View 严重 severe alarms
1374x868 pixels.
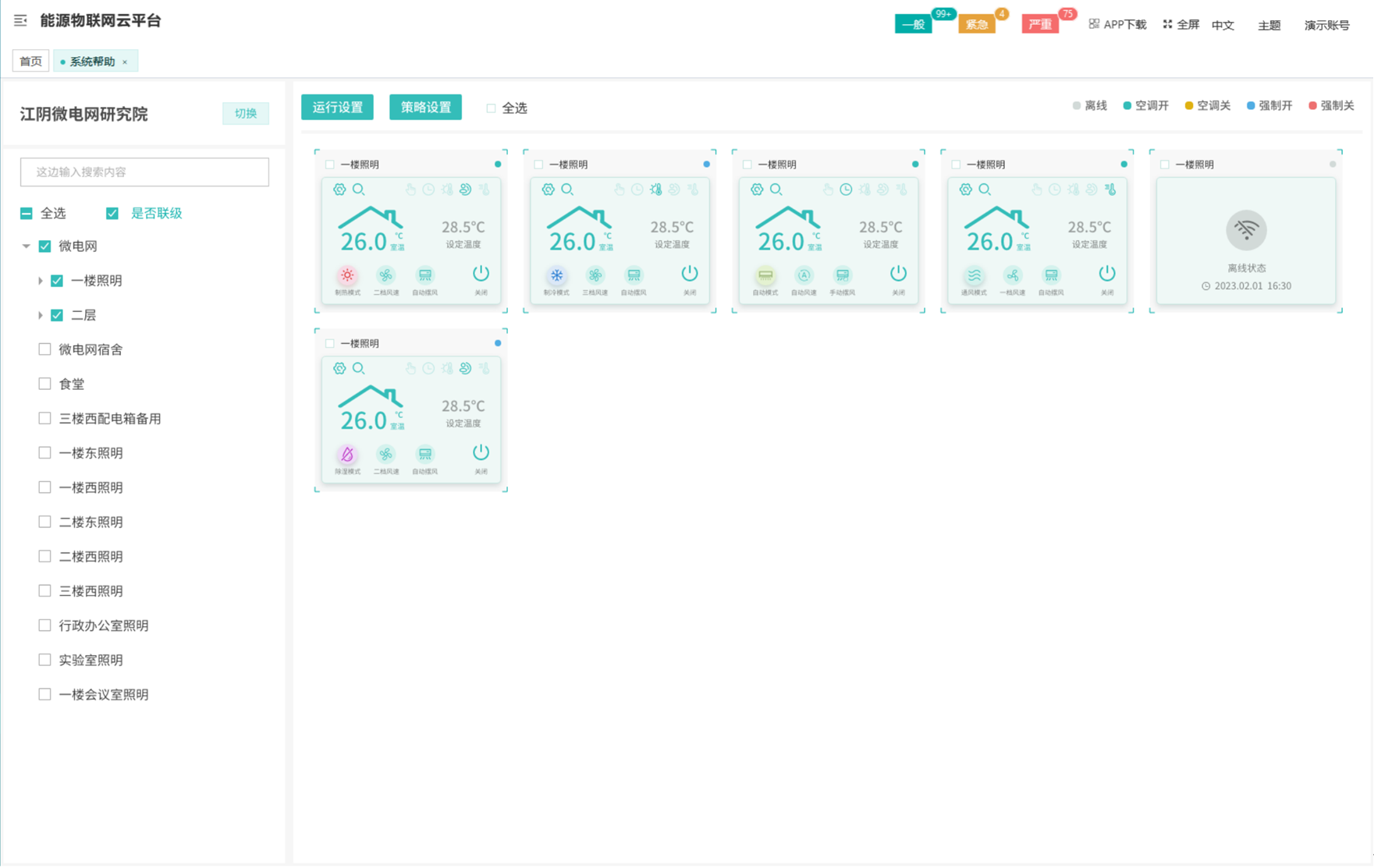click(1040, 24)
